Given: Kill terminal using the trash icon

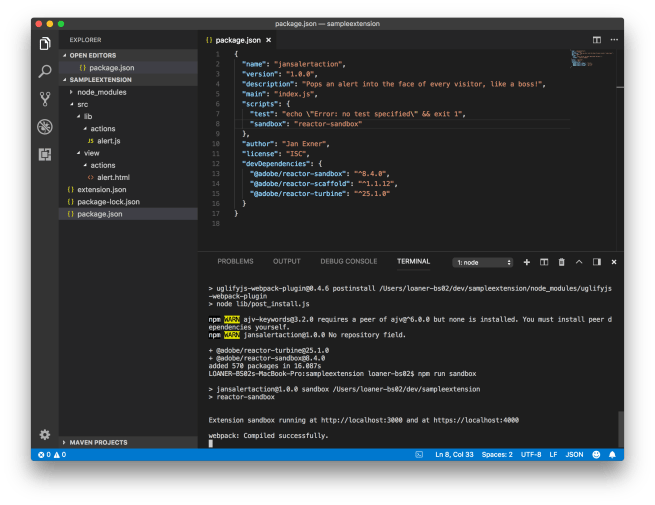Looking at the screenshot, I should (561, 262).
